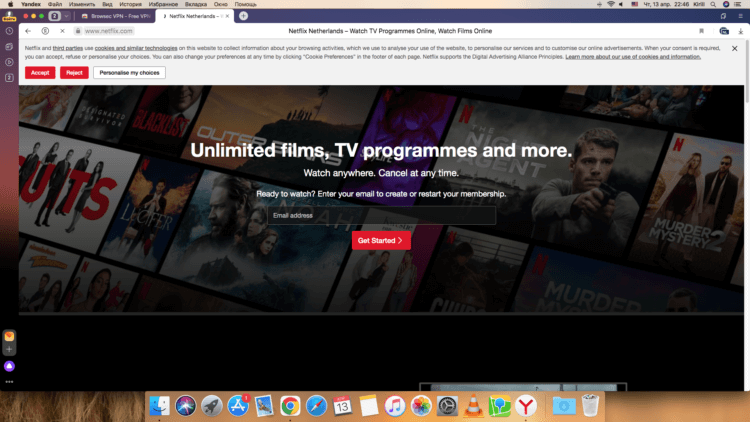Open Photos from the dock
This screenshot has height=422, width=750.
tap(421, 406)
